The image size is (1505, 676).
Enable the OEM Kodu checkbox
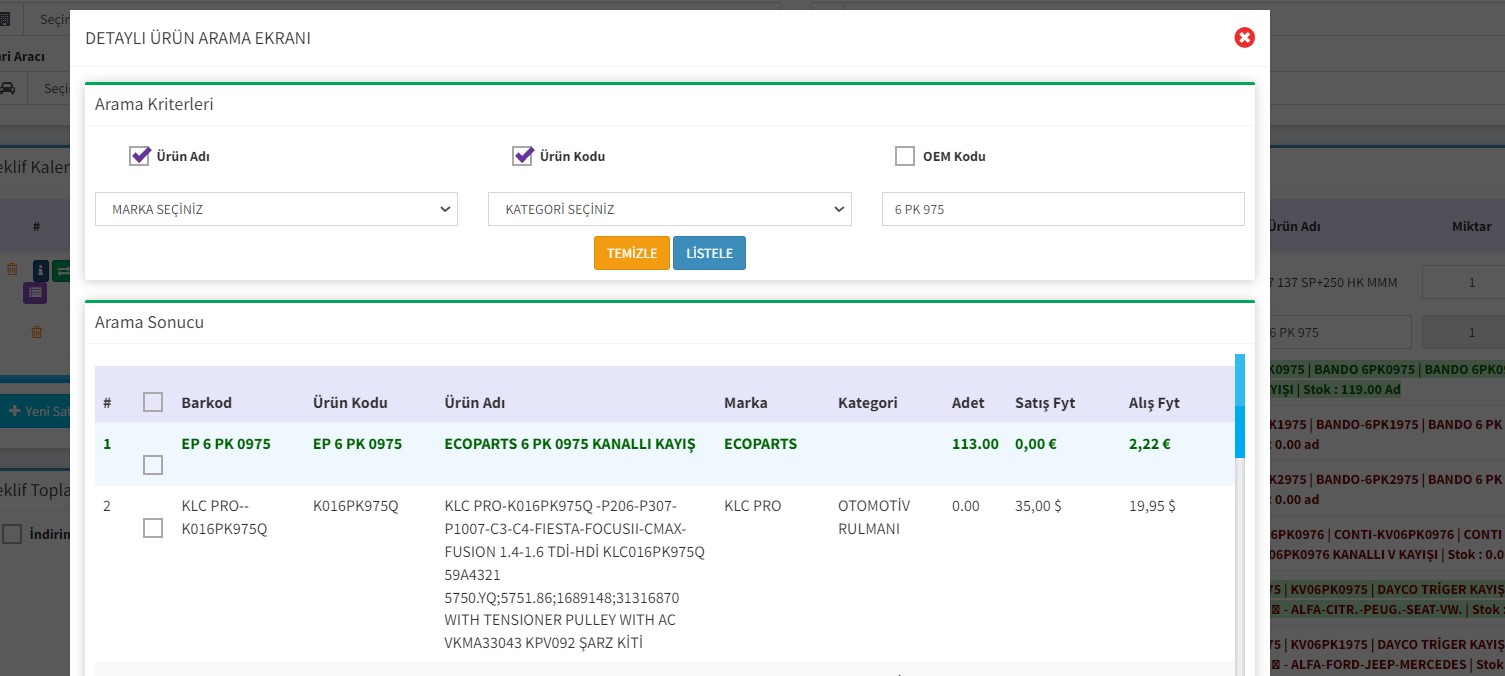pos(905,156)
